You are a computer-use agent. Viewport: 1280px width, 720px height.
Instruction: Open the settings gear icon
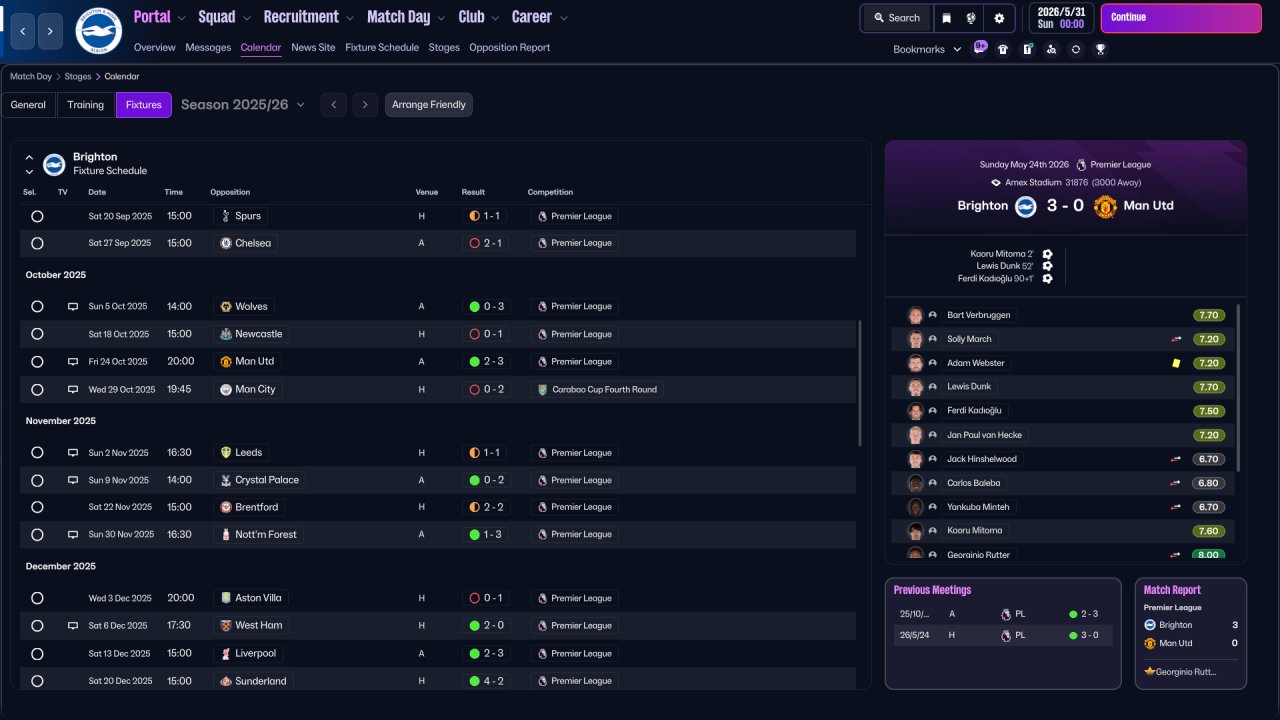[999, 18]
